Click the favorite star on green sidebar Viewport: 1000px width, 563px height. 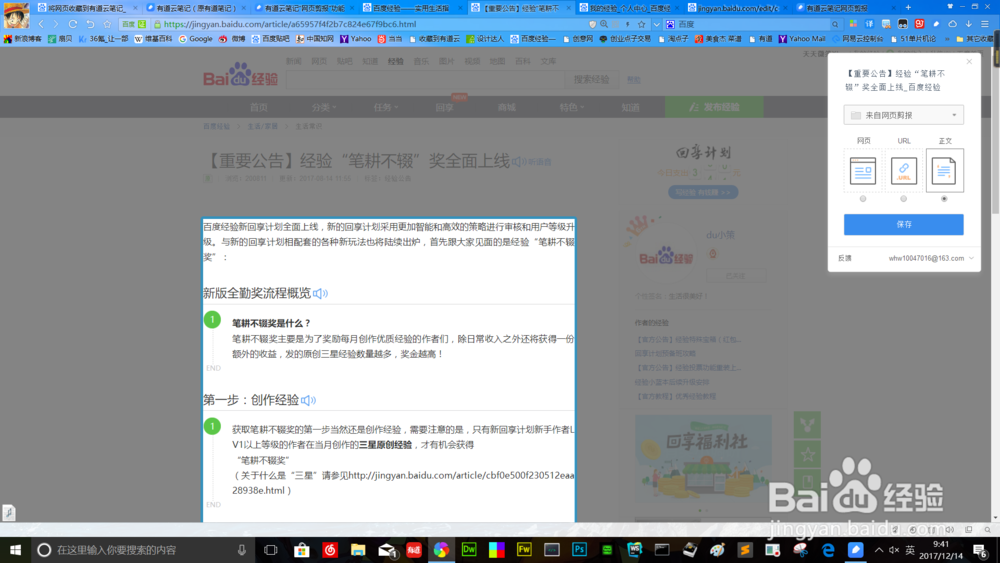coord(807,454)
